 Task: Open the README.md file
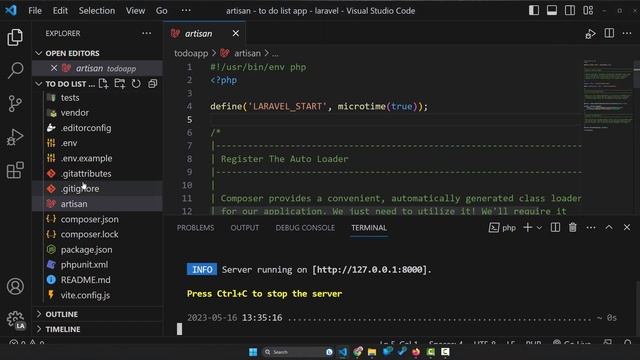tap(97, 280)
